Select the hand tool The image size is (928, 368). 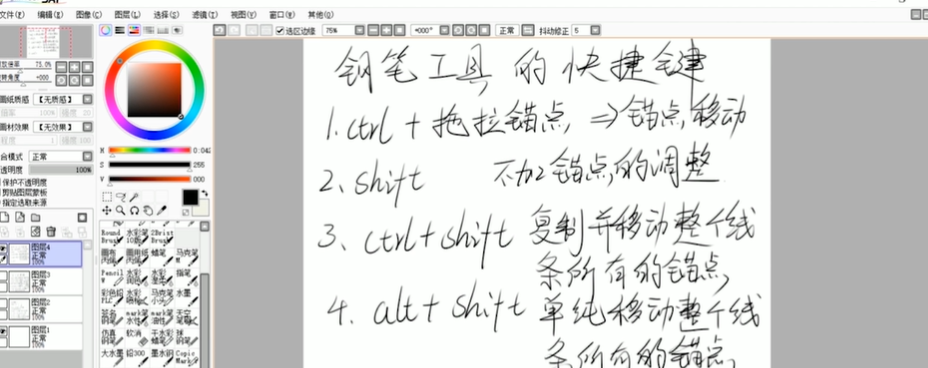pos(148,210)
